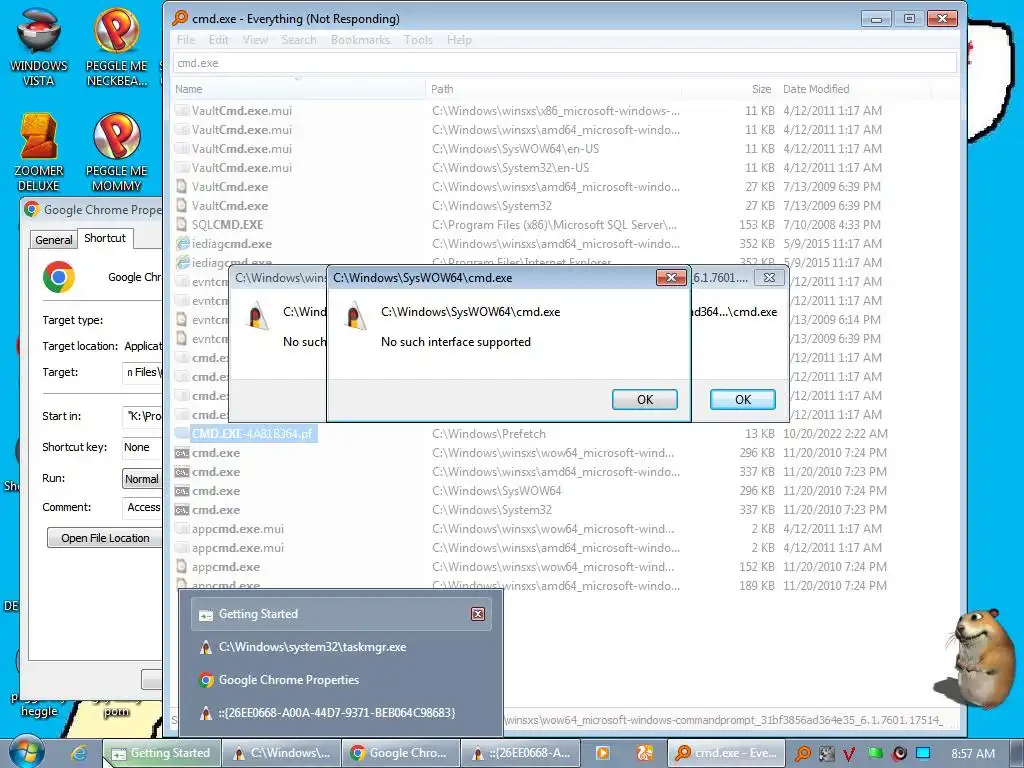
Task: Click the Google Chrome Properties title bar icon
Action: coord(31,210)
